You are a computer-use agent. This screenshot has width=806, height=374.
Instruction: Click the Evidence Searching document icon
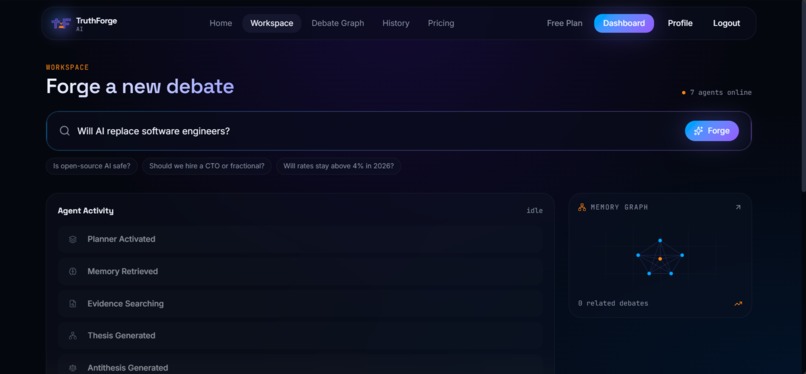pyautogui.click(x=72, y=304)
